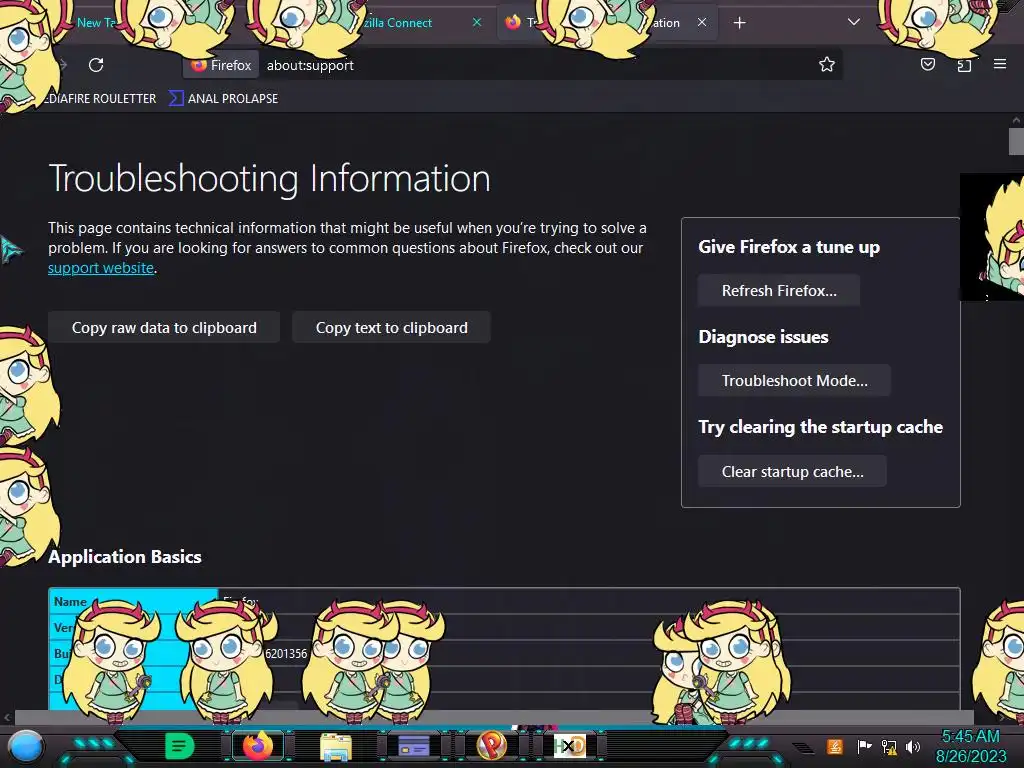The image size is (1024, 768).
Task: Follow the support website link
Action: (x=101, y=268)
